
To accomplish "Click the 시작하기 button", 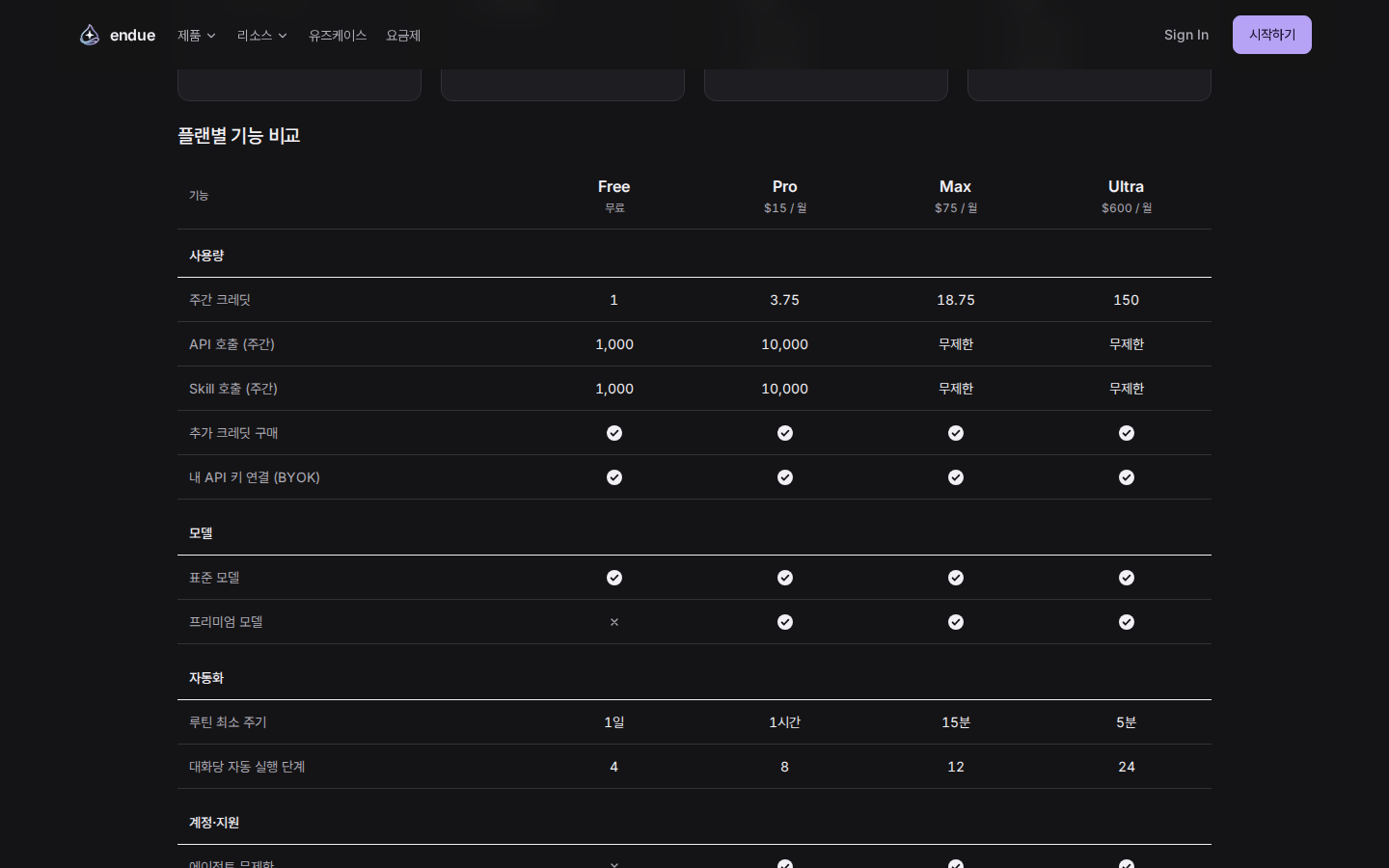I will coord(1272,35).
